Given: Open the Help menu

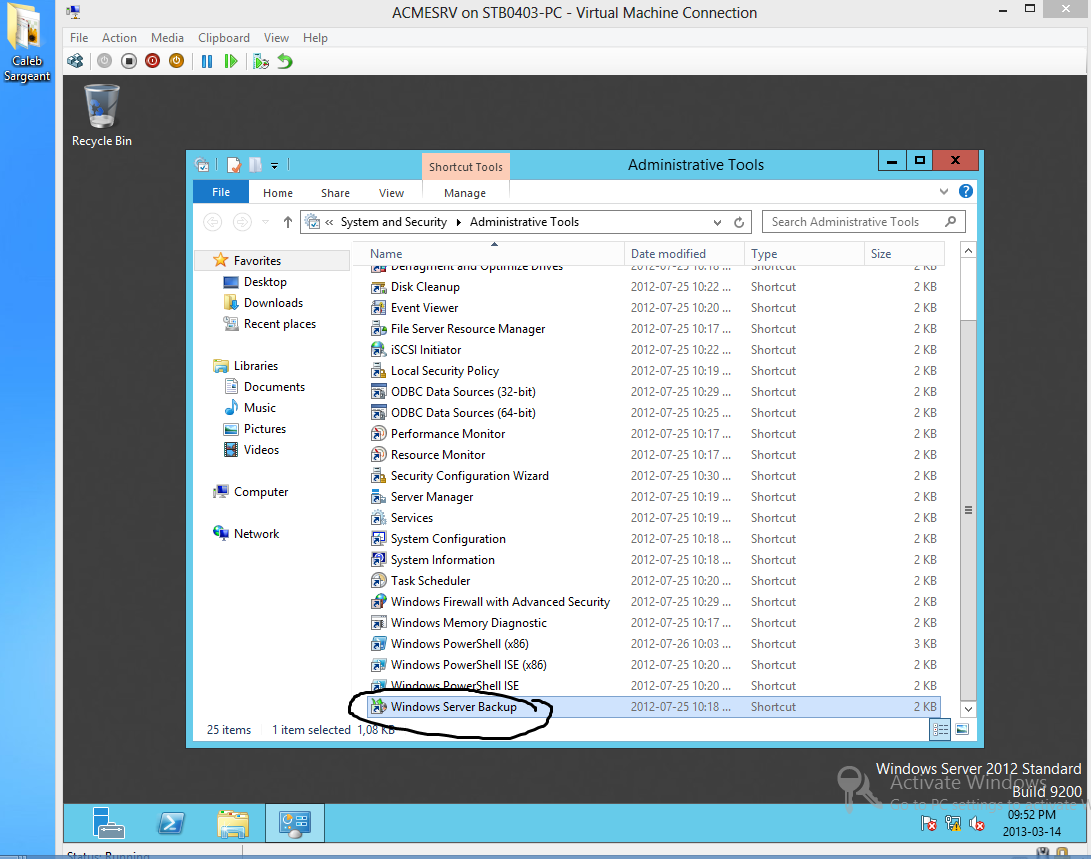Looking at the screenshot, I should click(x=315, y=38).
